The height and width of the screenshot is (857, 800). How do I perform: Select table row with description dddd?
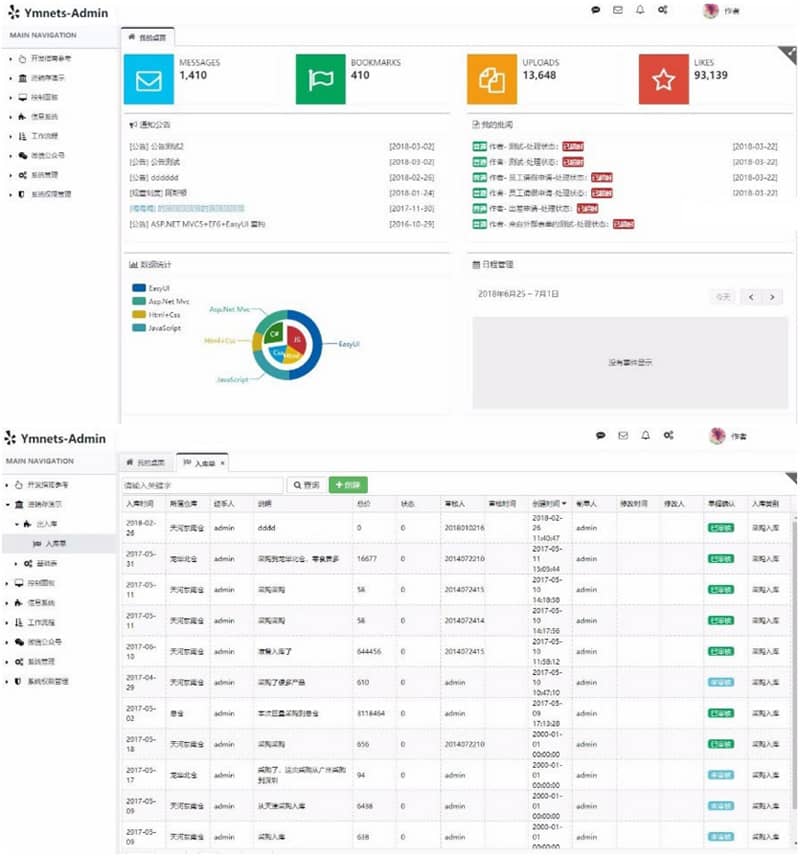tap(457, 529)
